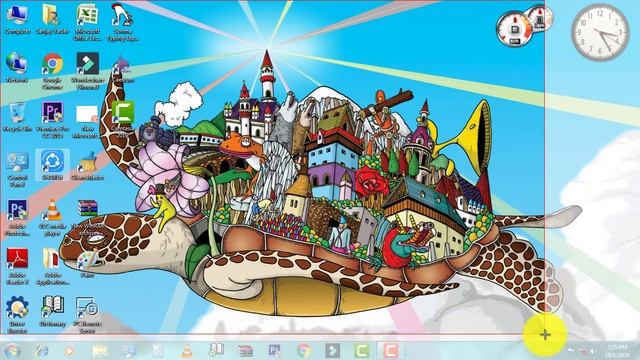Open the Sonma Typing Expert shortcut

click(122, 22)
